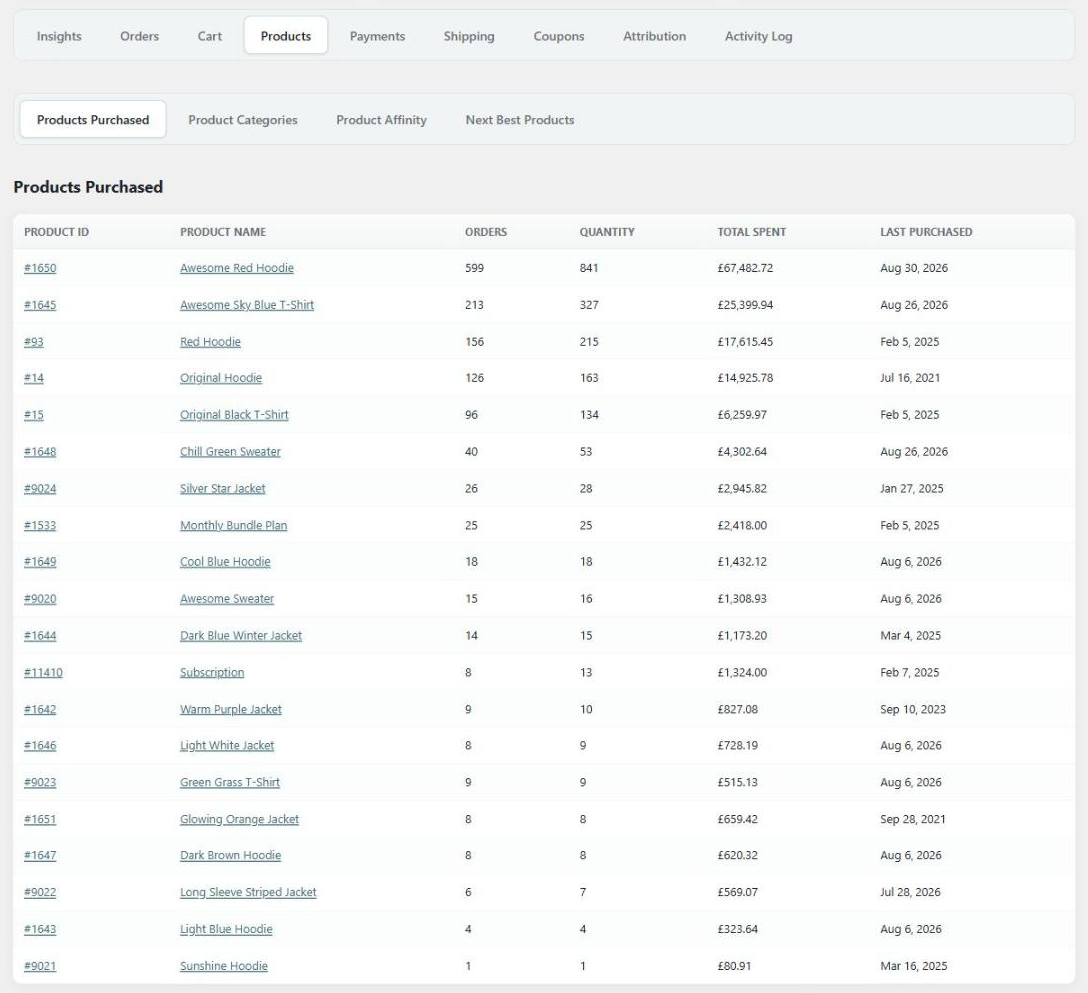The height and width of the screenshot is (993, 1088).
Task: View the Chill Green Sweater product
Action: pyautogui.click(x=230, y=451)
